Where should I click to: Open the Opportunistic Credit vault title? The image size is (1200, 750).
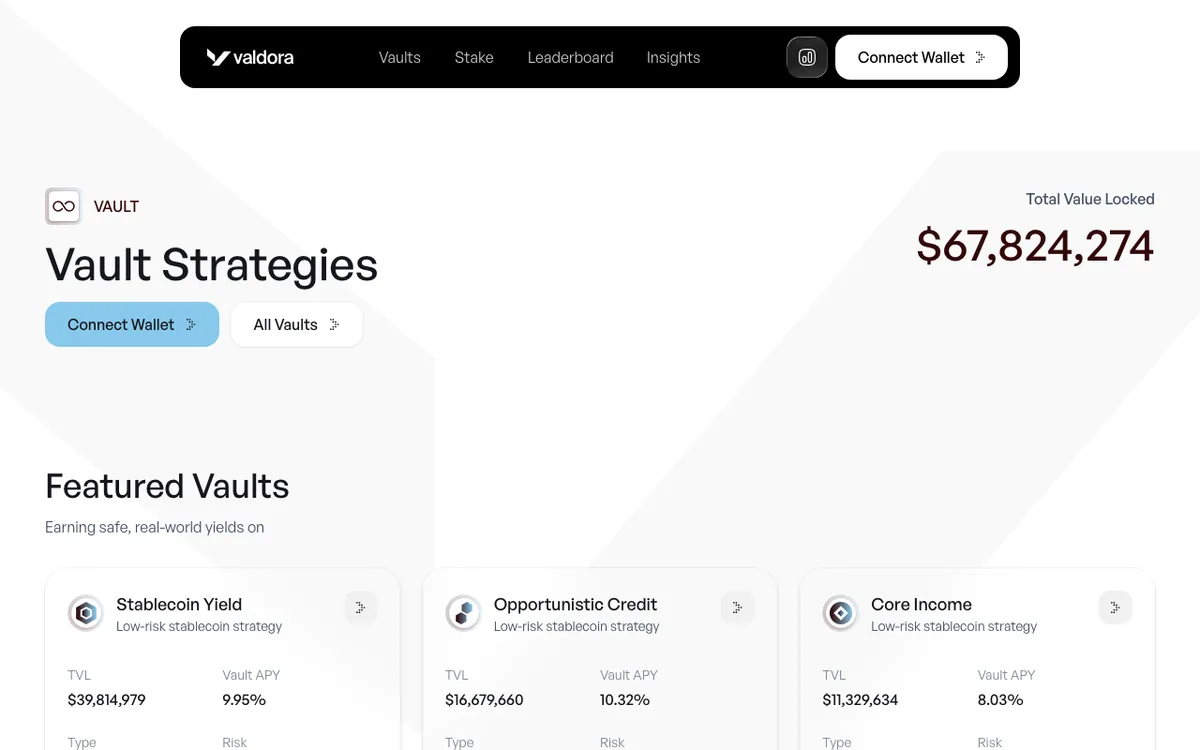(575, 604)
